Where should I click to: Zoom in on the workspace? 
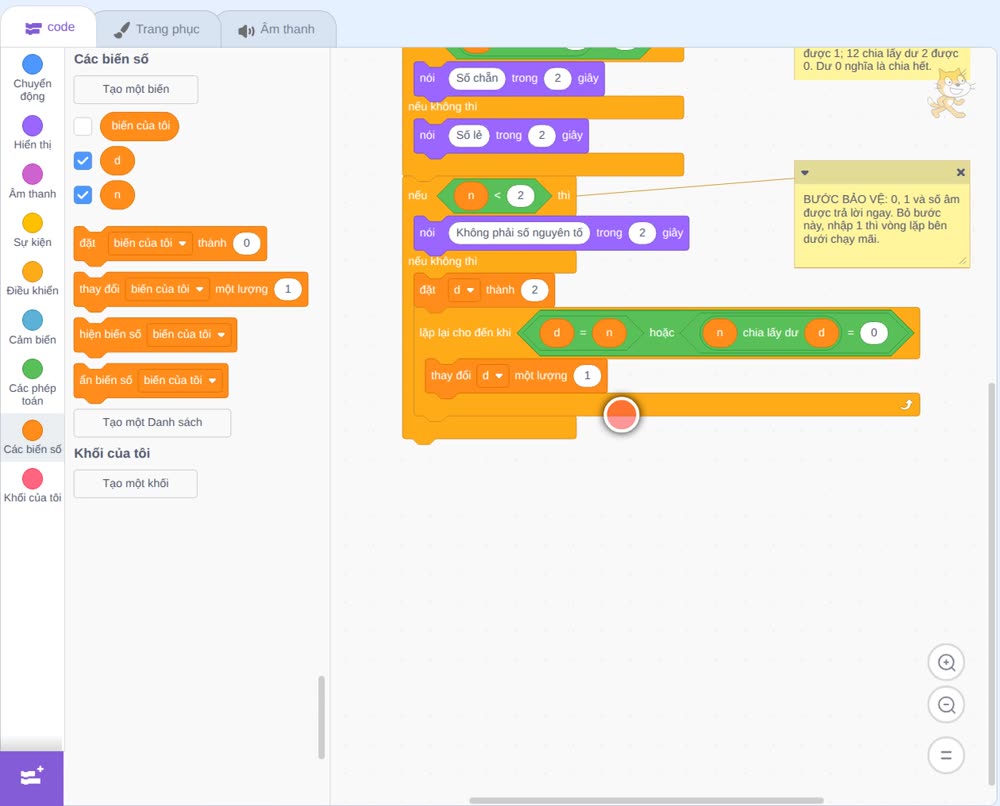pyautogui.click(x=946, y=663)
